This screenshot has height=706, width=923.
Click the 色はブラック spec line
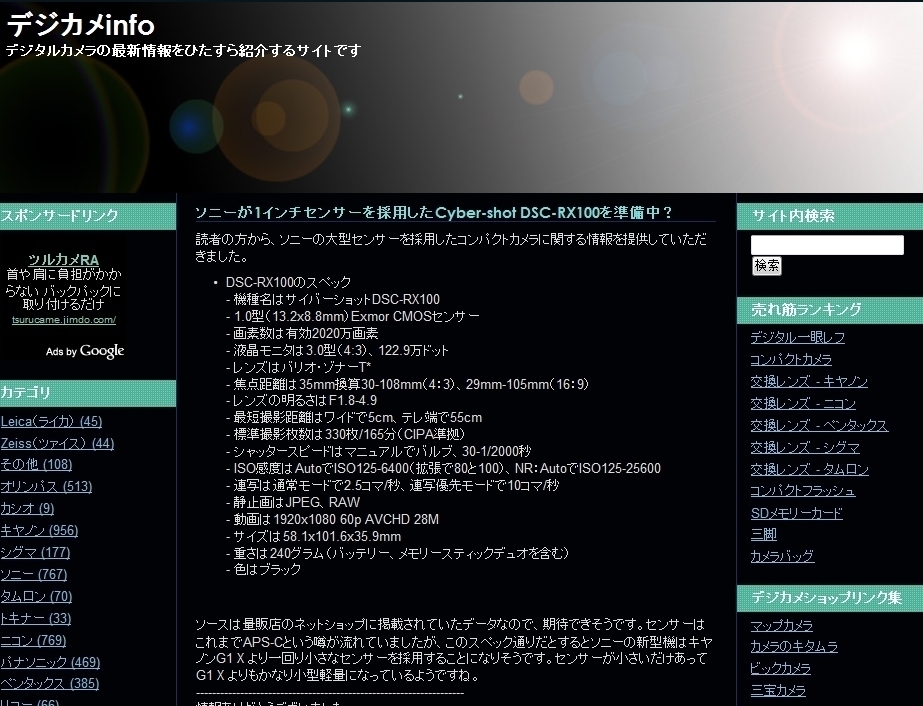[x=263, y=569]
